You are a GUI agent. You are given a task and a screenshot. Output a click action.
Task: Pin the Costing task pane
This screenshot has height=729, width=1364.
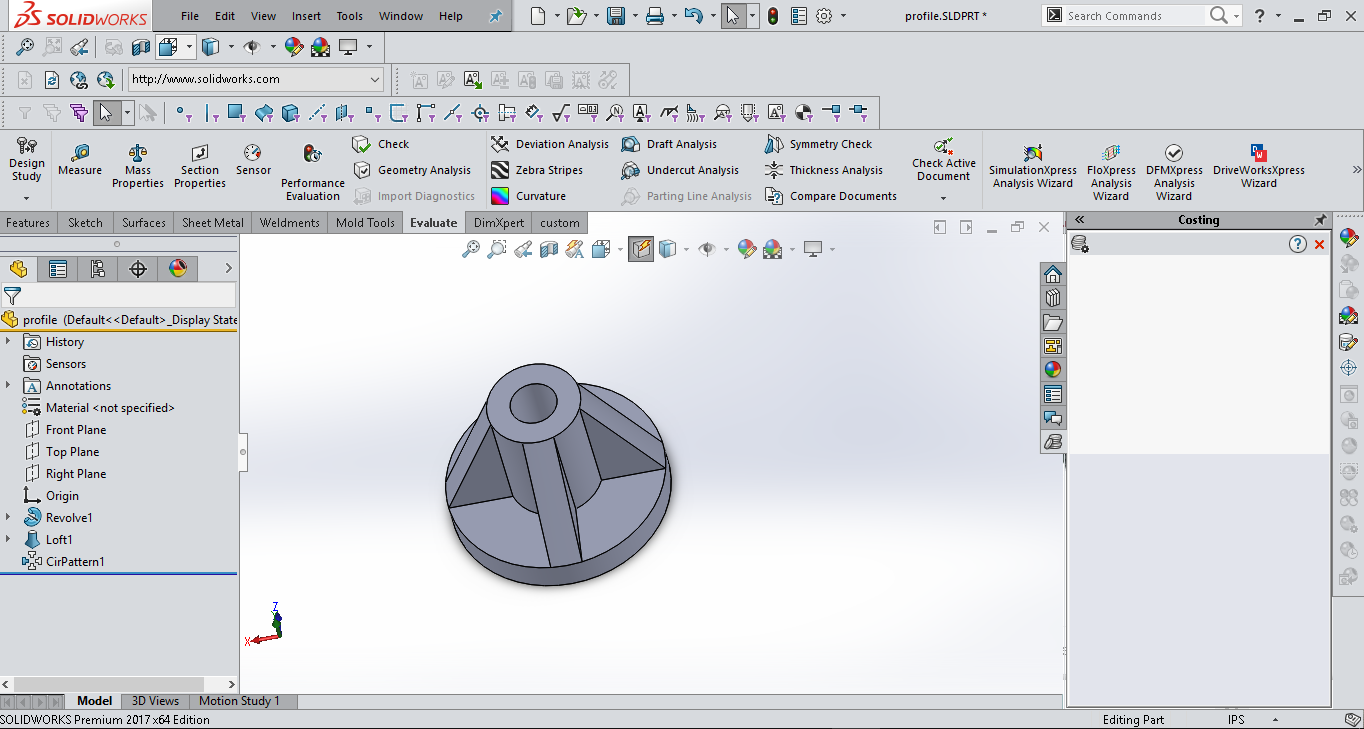(x=1320, y=220)
